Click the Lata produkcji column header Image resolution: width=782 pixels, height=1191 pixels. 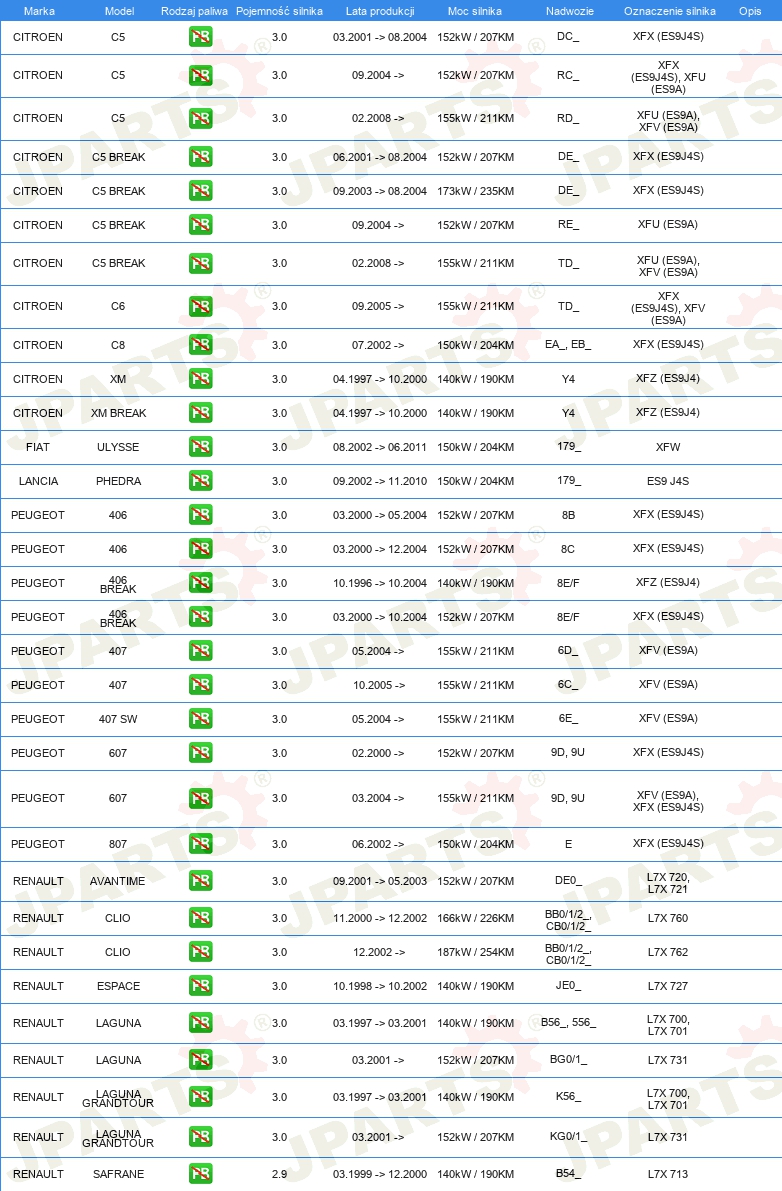coord(380,11)
